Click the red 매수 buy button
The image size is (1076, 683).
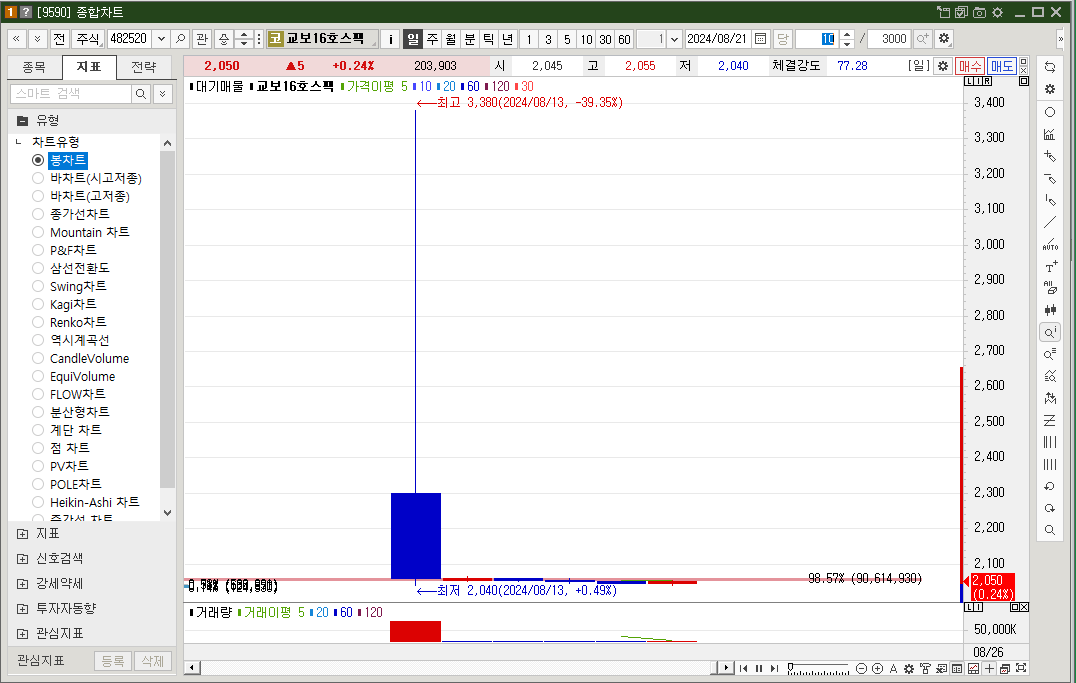(970, 66)
